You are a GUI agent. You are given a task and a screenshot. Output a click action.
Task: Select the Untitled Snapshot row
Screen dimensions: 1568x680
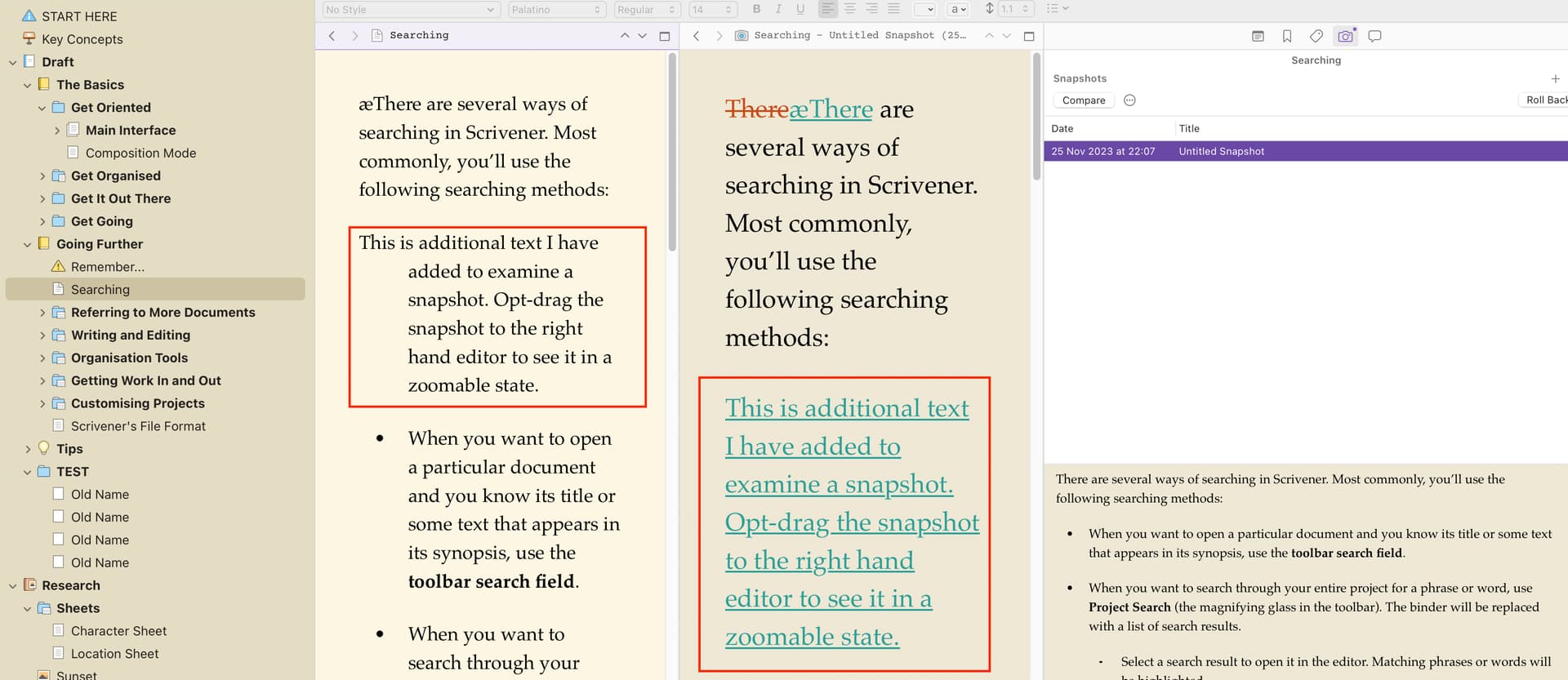tap(1306, 151)
